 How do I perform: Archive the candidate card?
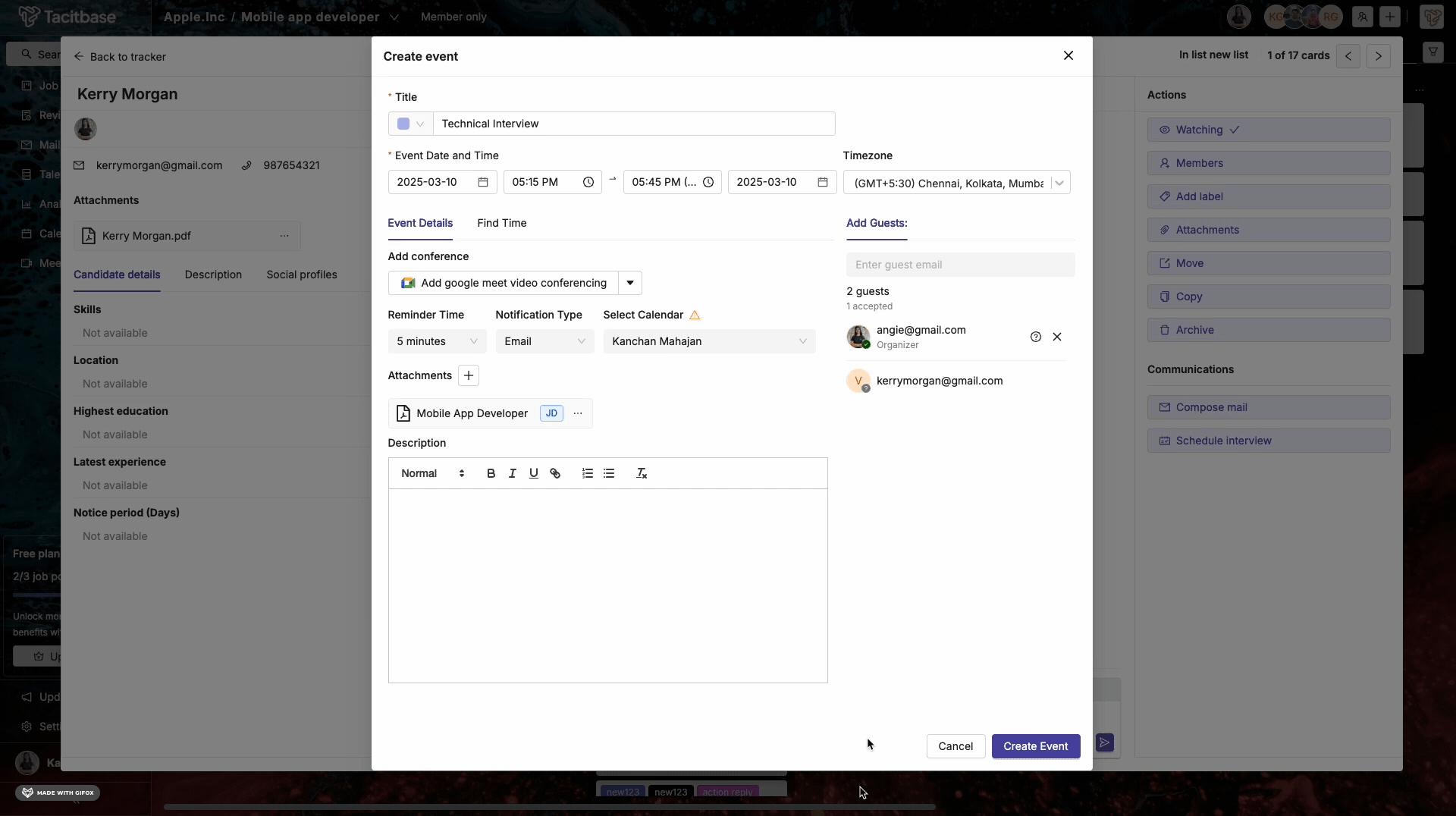1269,330
